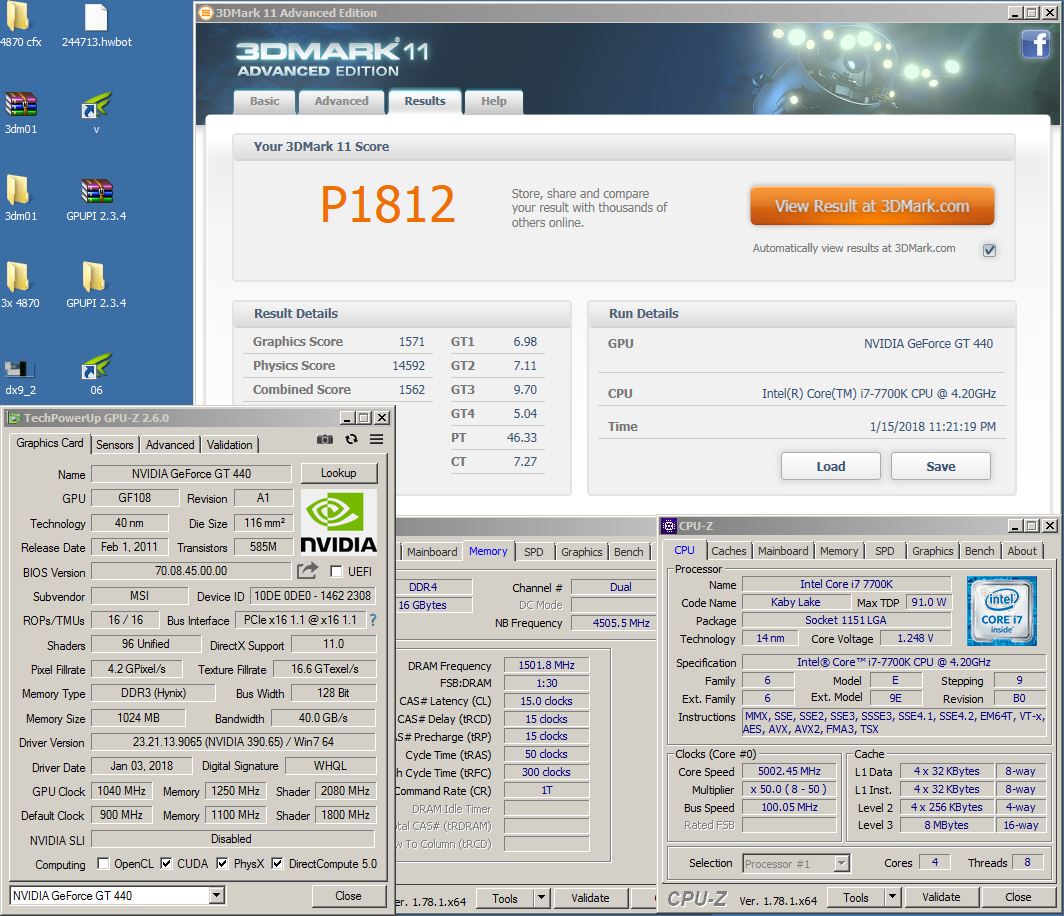The image size is (1064, 916).
Task: Click the Bus Interface question mark icon
Action: 373,619
